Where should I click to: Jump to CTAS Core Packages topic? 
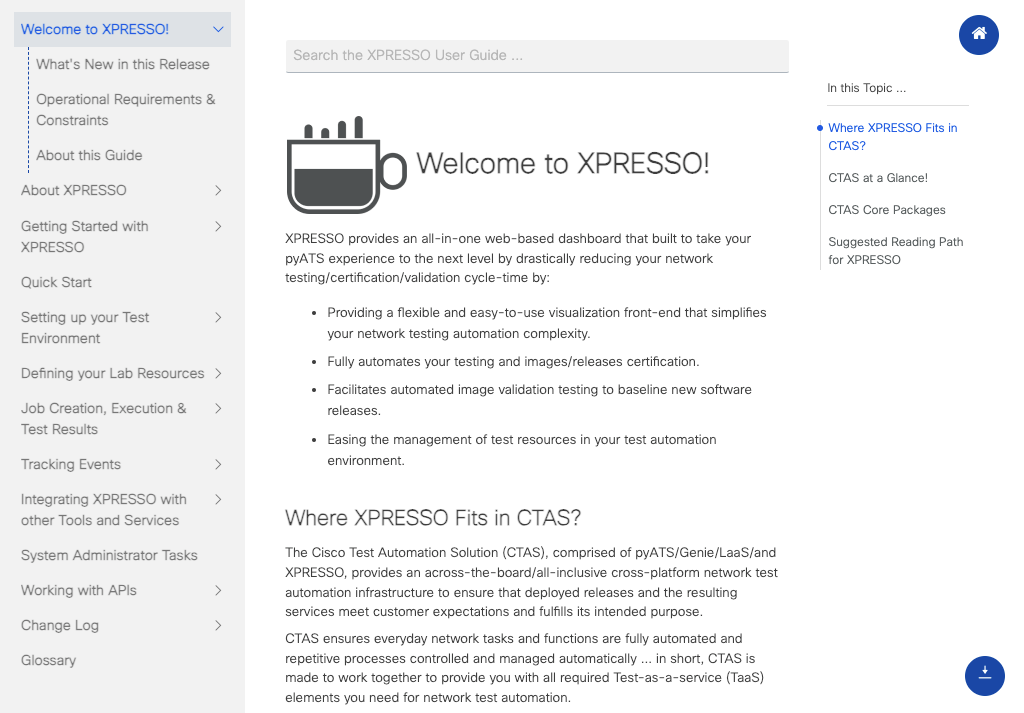click(x=887, y=210)
